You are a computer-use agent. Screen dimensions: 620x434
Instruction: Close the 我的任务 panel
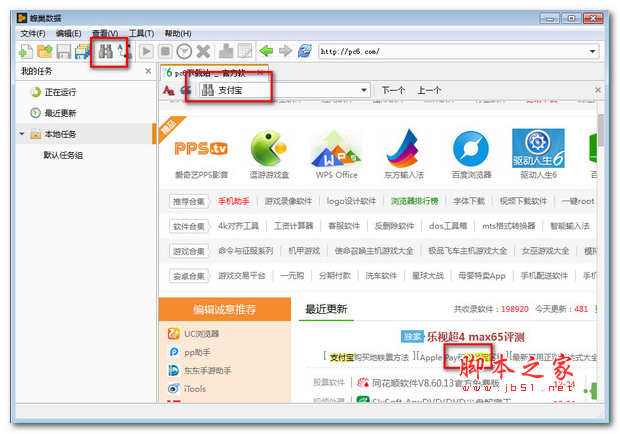(148, 71)
